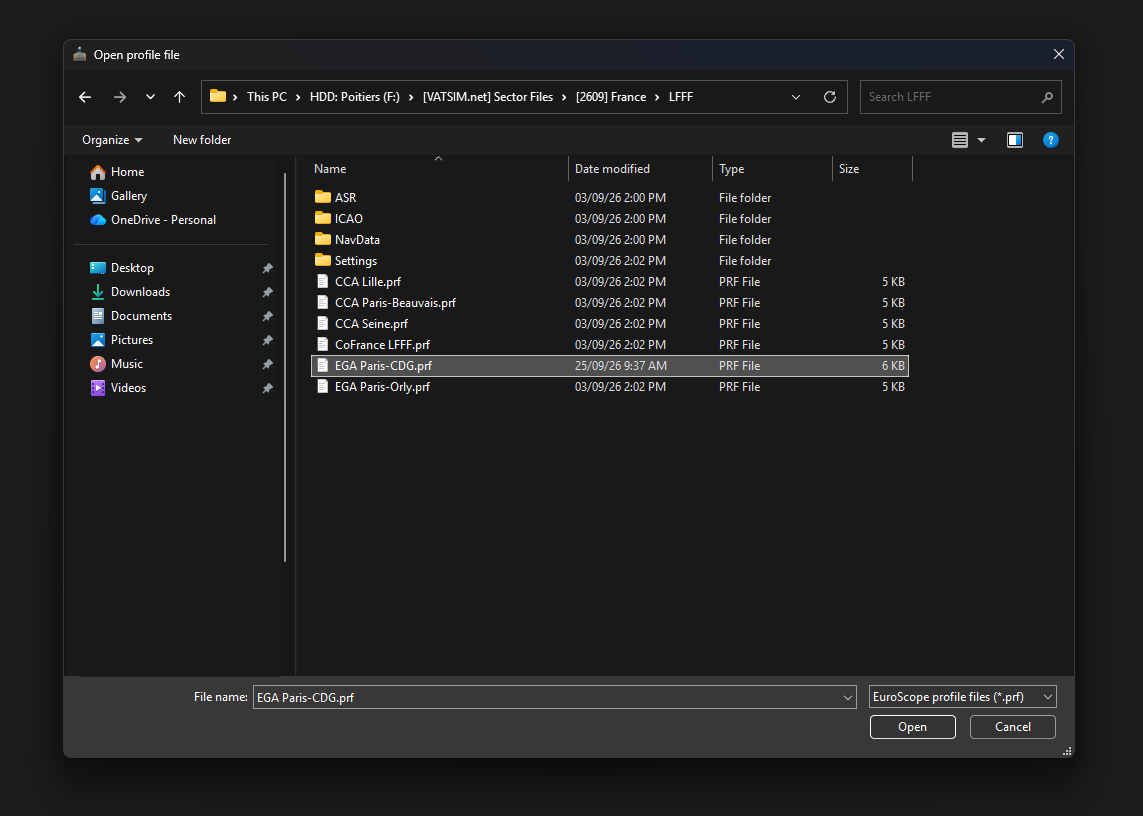Go to the Downloads folder
Viewport: 1143px width, 816px height.
(130, 292)
